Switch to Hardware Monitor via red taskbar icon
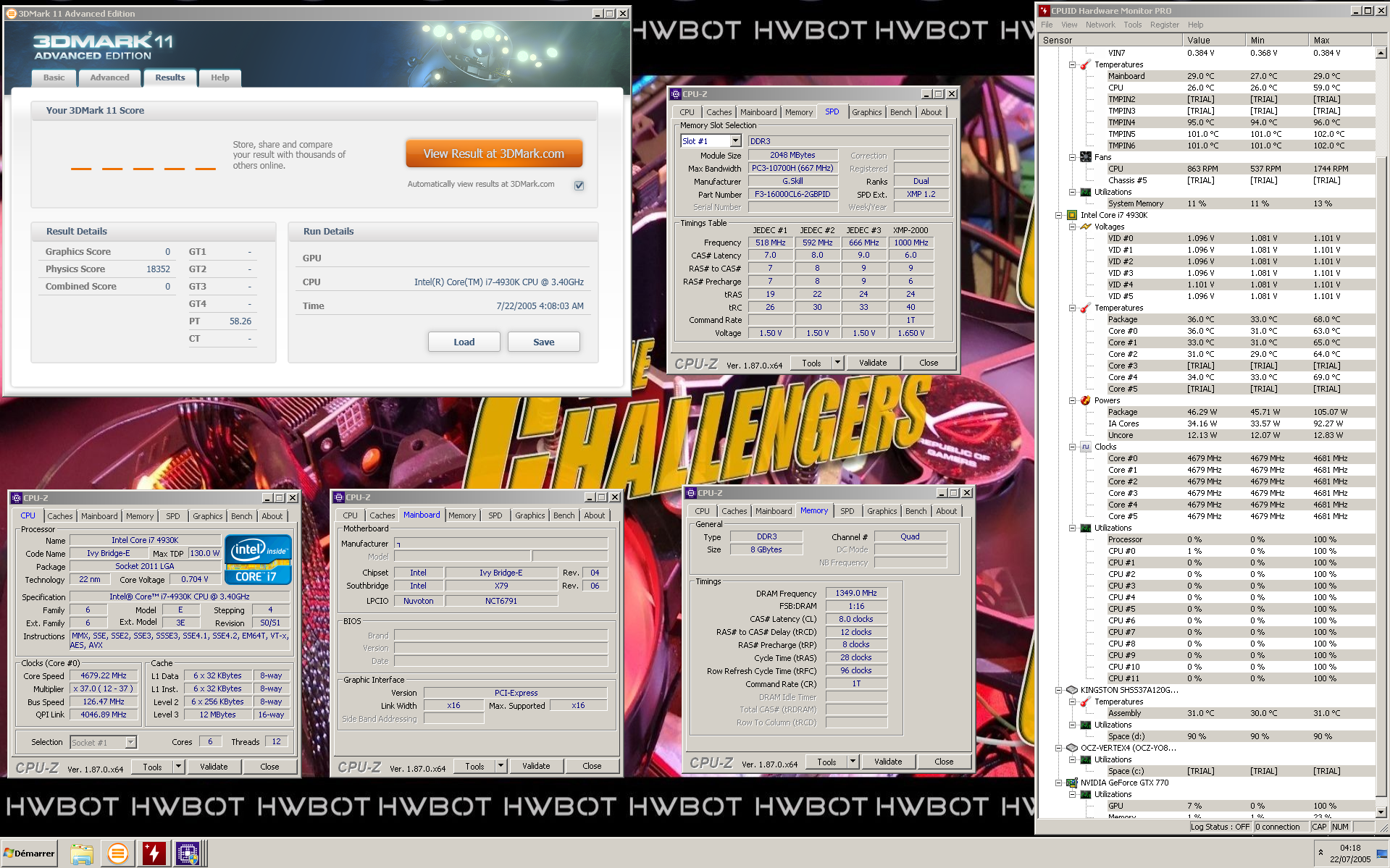The image size is (1390, 868). [154, 854]
